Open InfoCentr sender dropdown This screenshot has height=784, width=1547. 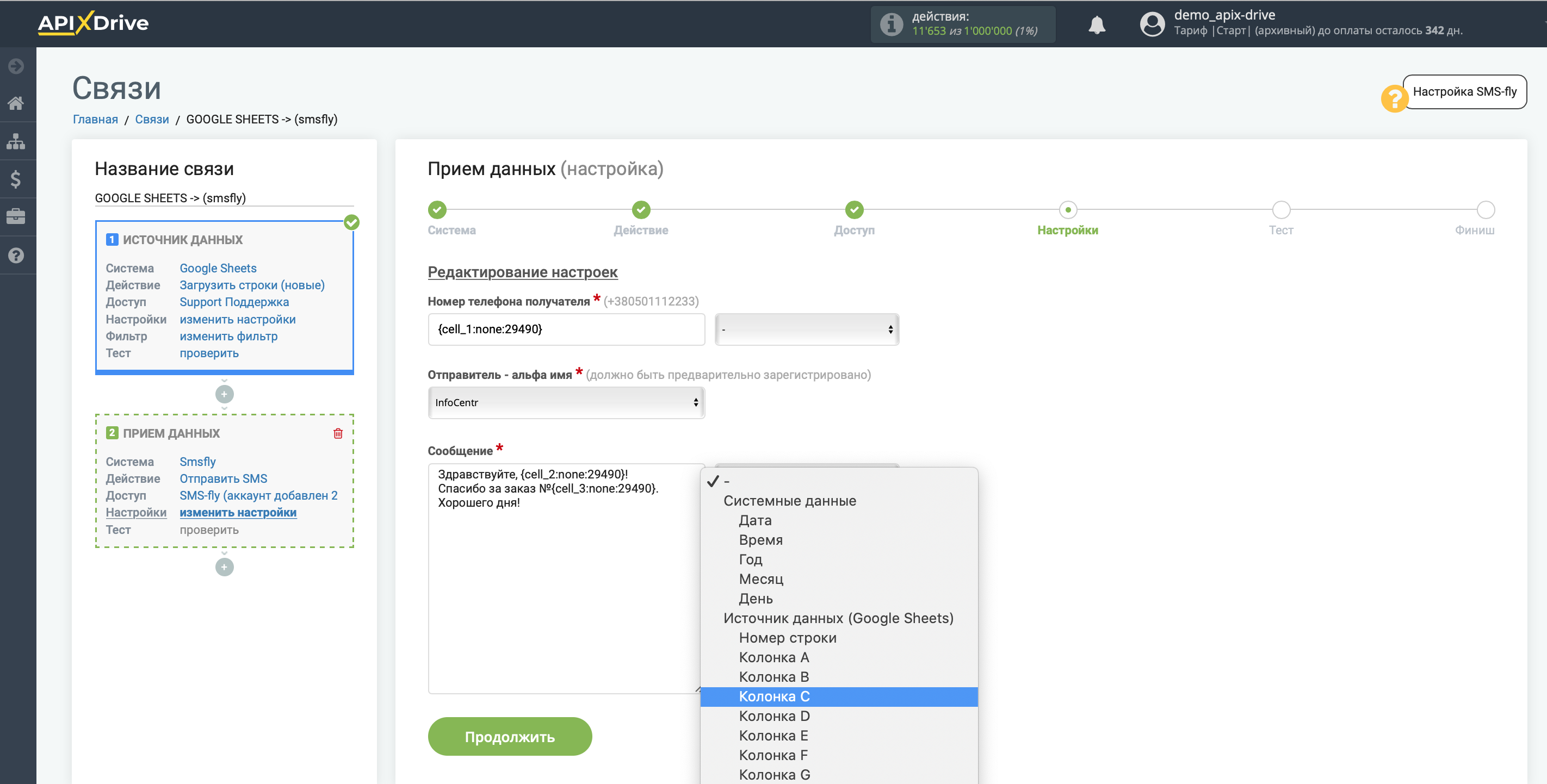pos(566,402)
